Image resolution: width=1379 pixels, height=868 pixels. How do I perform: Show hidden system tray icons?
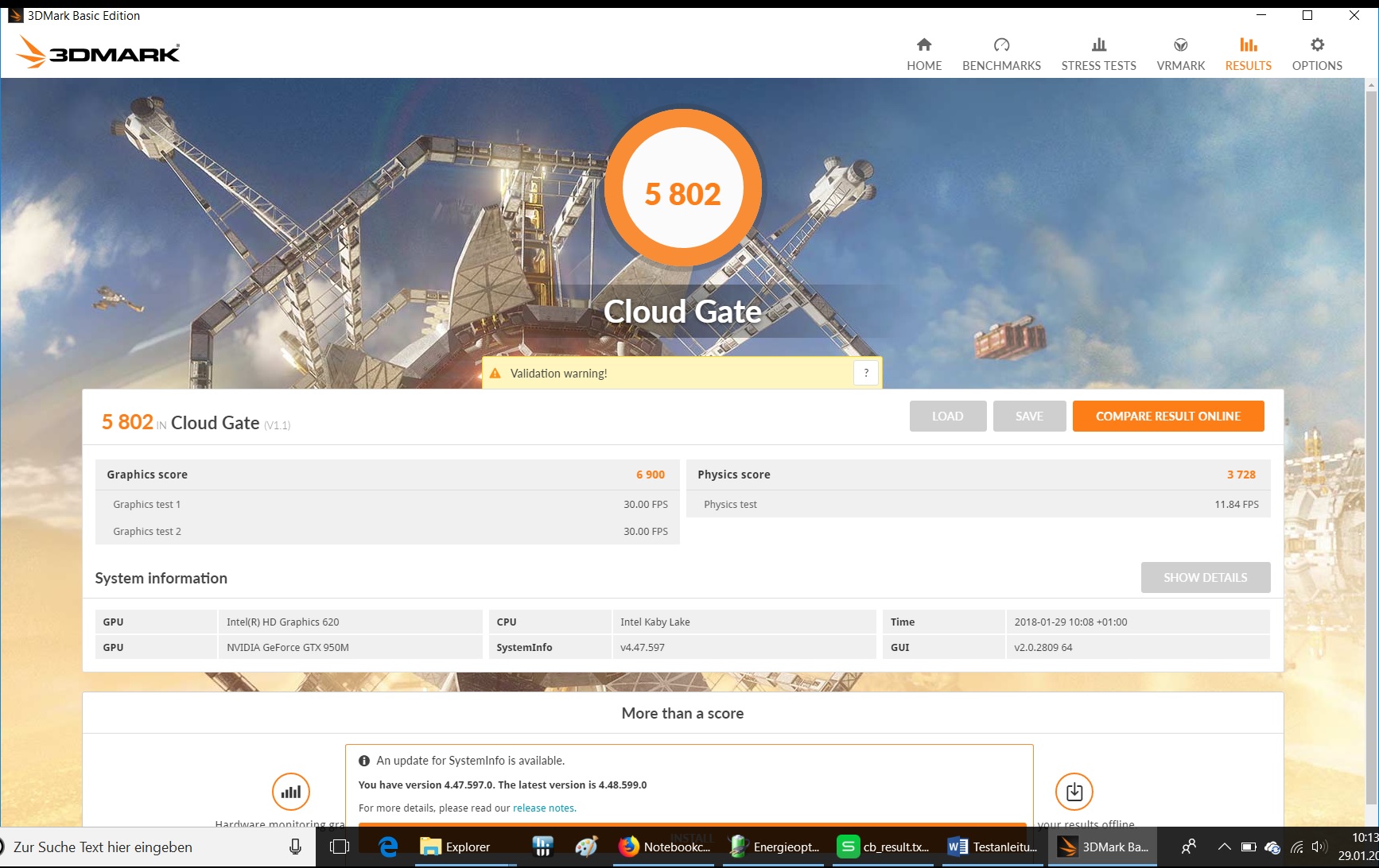click(1225, 847)
